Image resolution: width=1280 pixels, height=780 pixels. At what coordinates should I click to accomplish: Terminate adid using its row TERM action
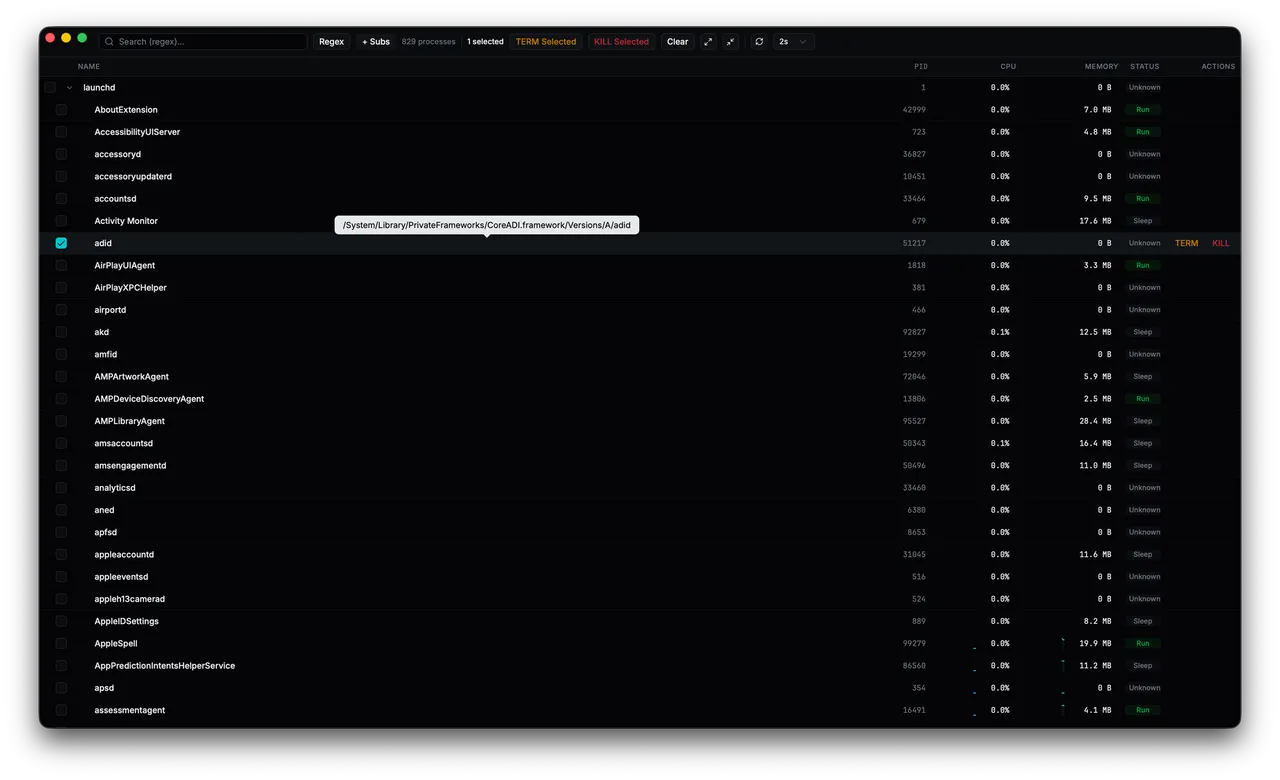[1186, 243]
